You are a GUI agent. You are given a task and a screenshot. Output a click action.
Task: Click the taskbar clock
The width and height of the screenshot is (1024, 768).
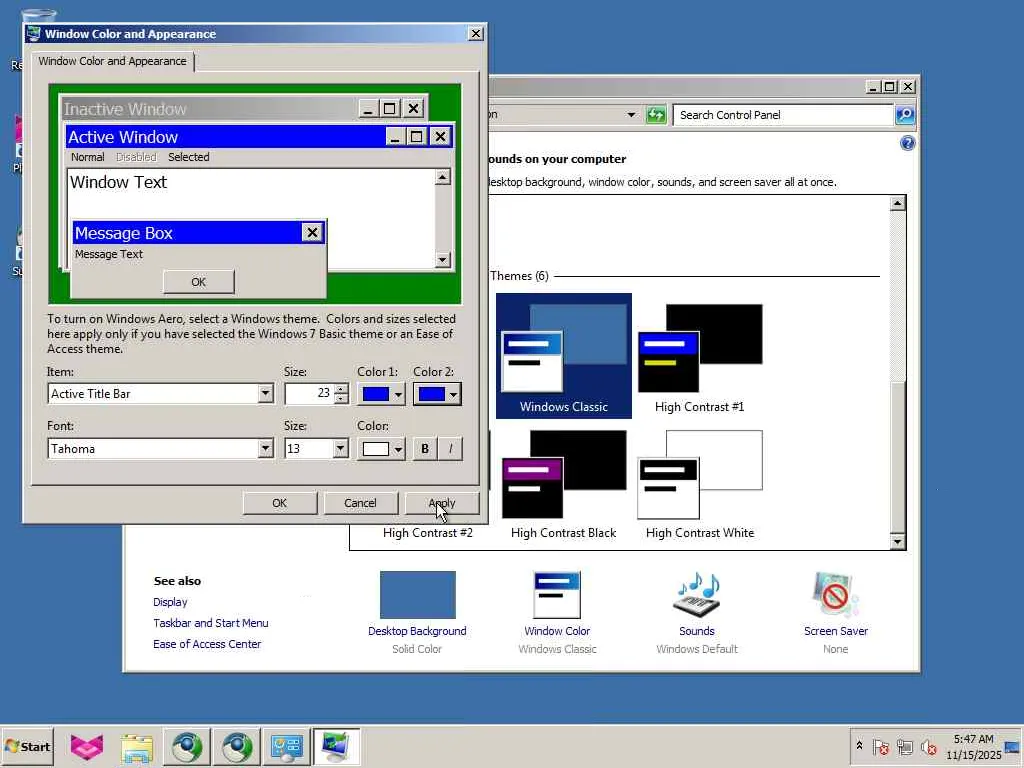click(x=974, y=746)
